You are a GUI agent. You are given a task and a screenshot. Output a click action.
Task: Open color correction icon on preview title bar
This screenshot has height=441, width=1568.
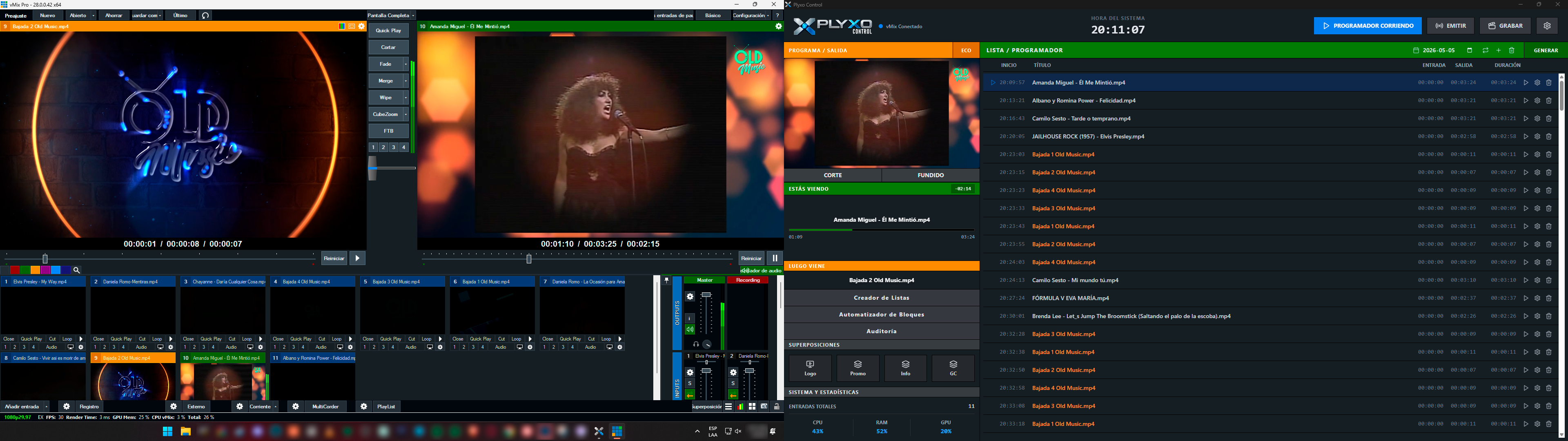(341, 26)
